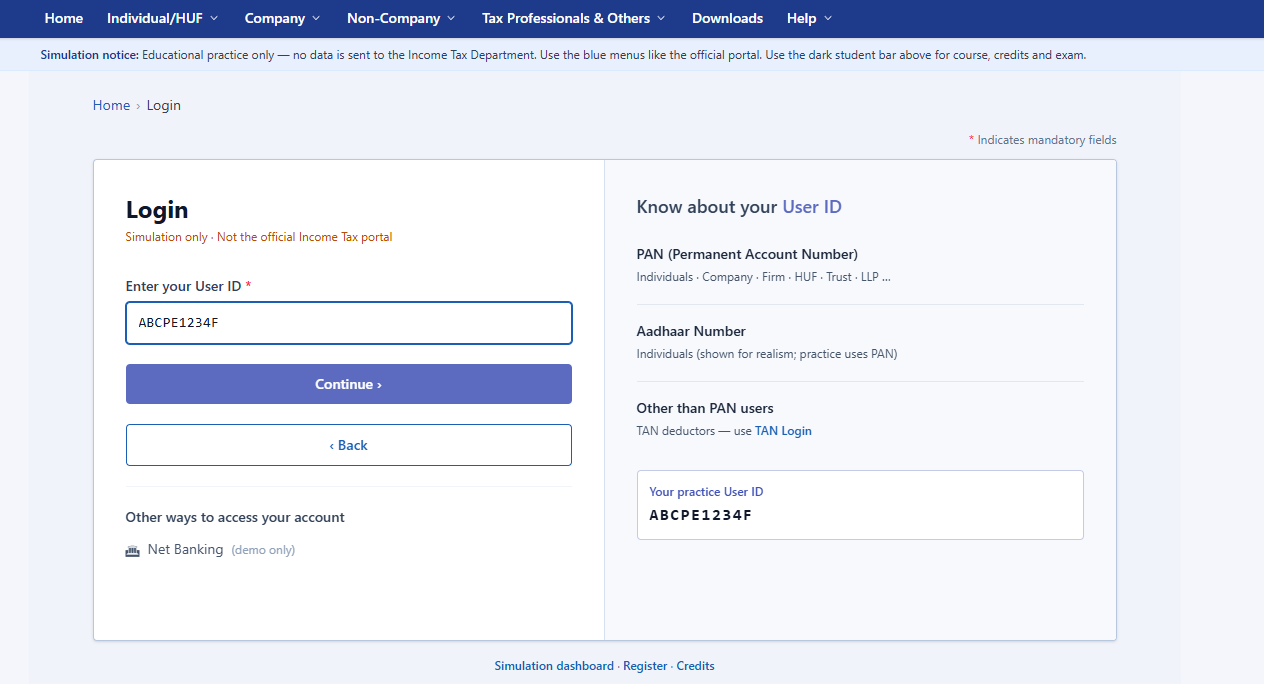Open the Register footer link

[645, 666]
